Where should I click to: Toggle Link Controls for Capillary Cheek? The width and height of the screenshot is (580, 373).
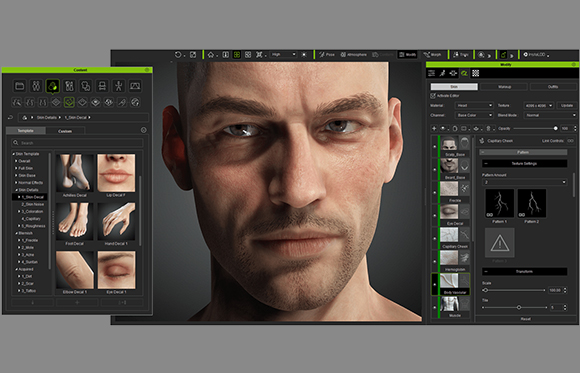[570, 141]
